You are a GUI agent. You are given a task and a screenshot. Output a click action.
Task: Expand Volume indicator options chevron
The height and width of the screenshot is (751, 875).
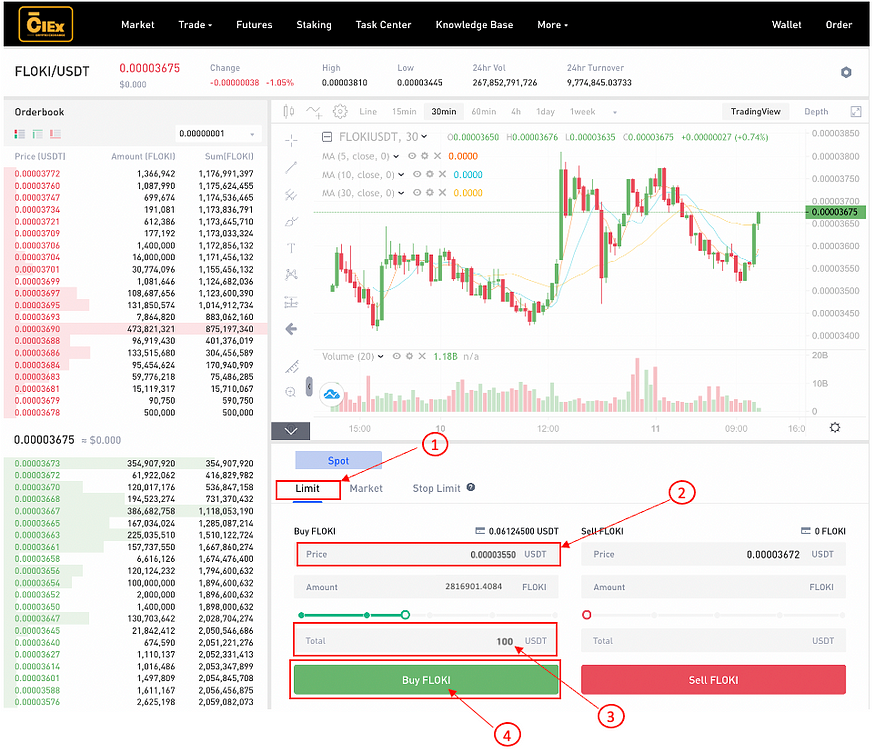pos(381,356)
